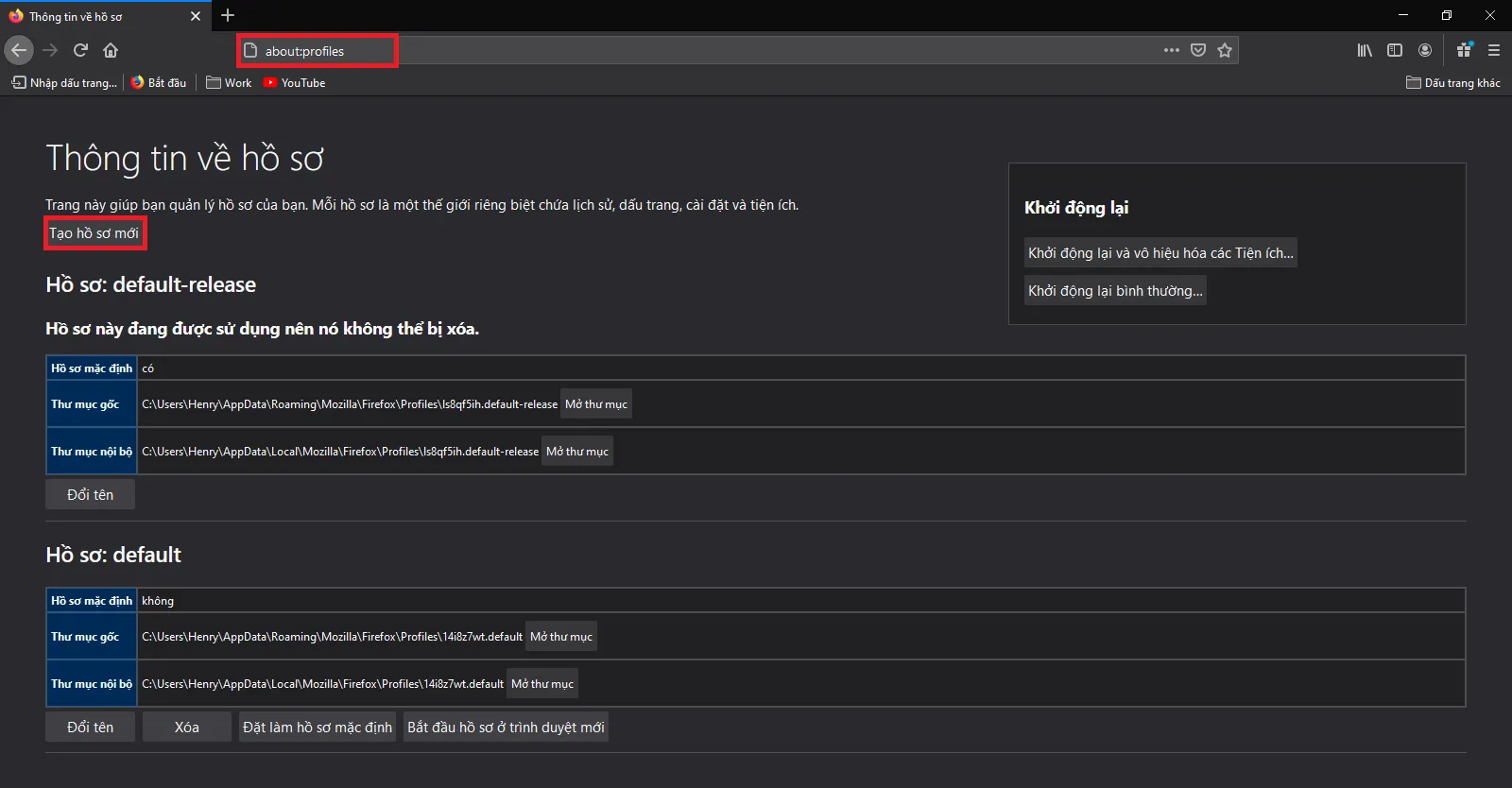This screenshot has height=788, width=1512.
Task: Click the Roaming ls8qf5ih.default-release path text
Action: click(x=350, y=404)
